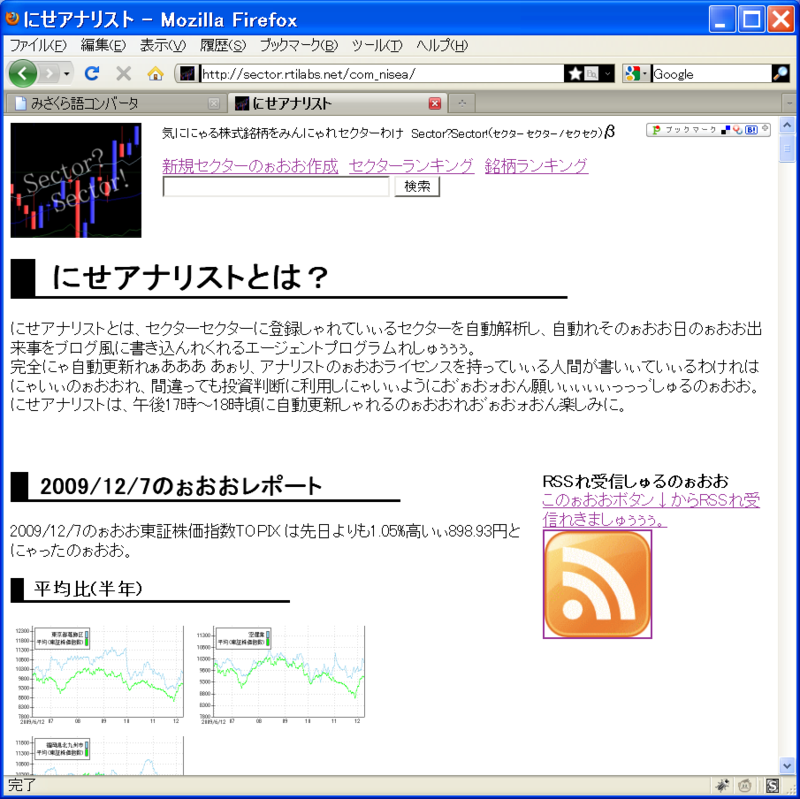Open Firebug via the bug icon in status bar
800x799 pixels.
click(x=721, y=785)
